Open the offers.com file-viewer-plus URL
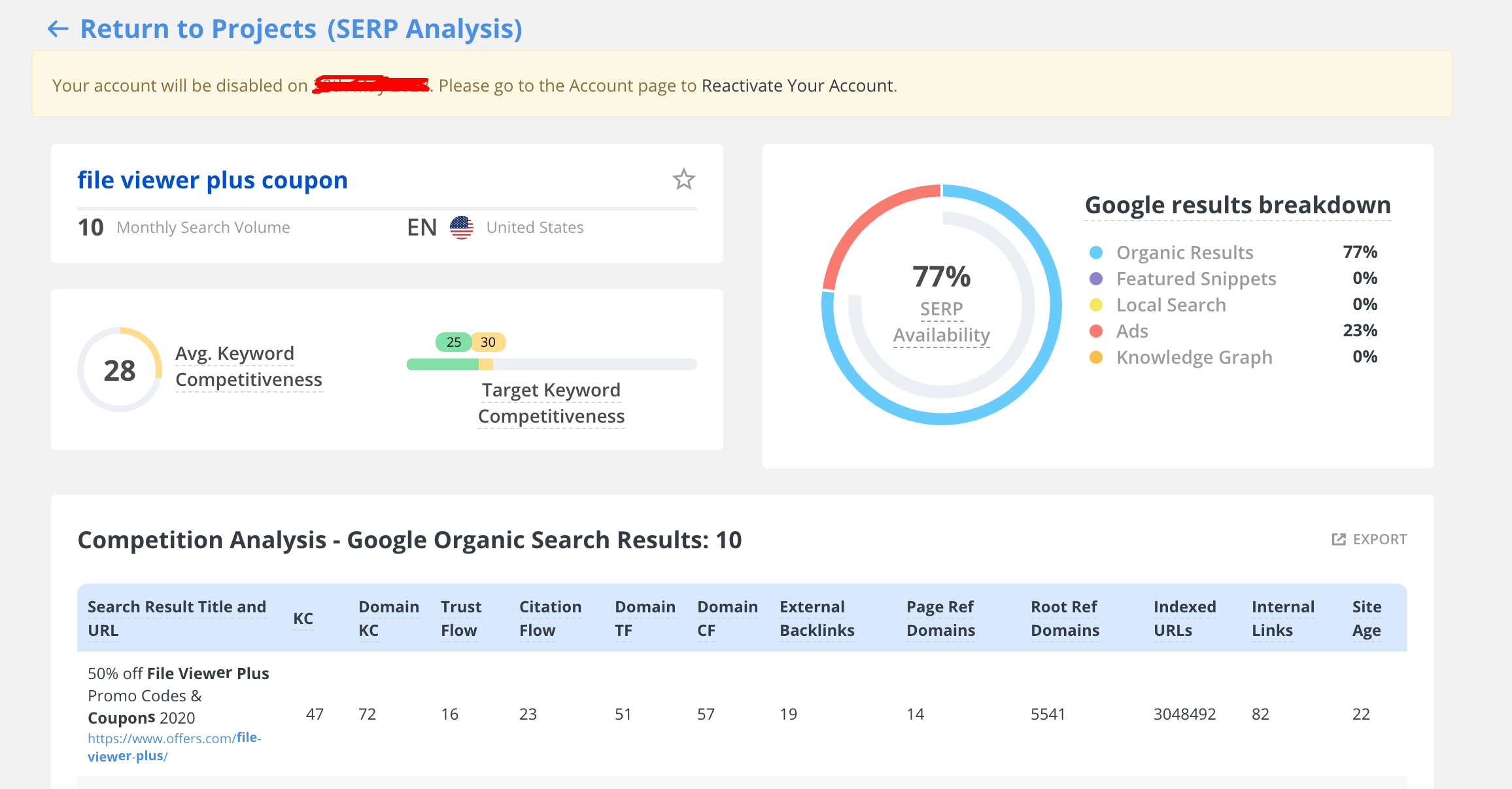 (x=175, y=747)
